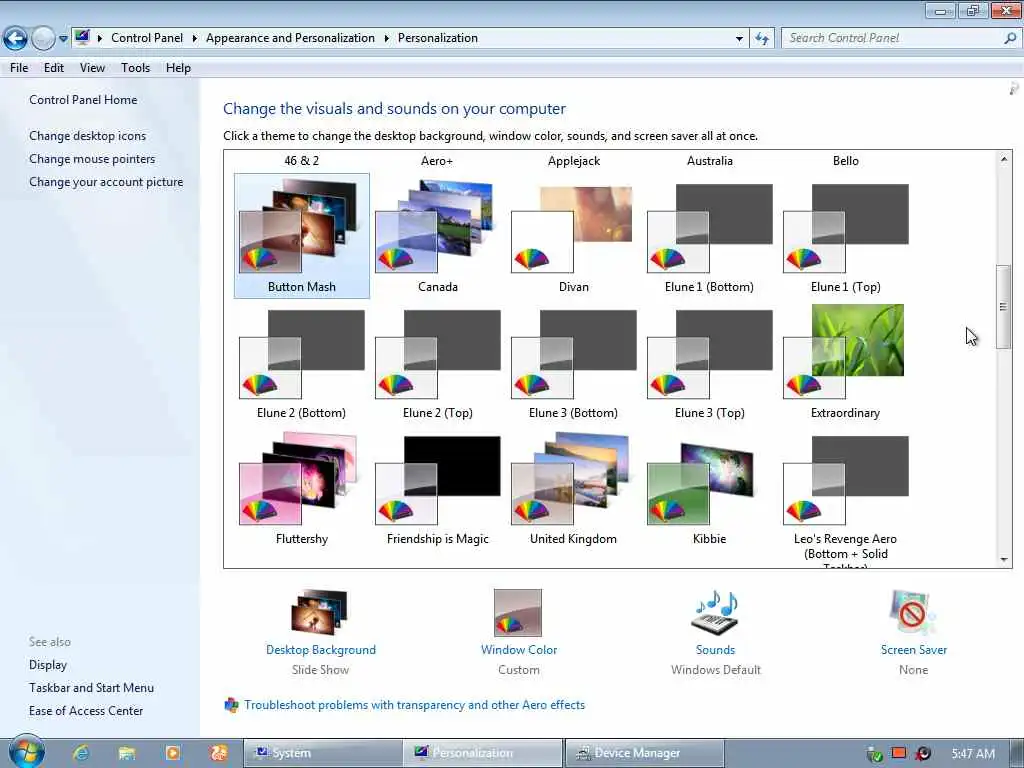
Task: Open Windows Explorer from the taskbar
Action: [x=127, y=753]
